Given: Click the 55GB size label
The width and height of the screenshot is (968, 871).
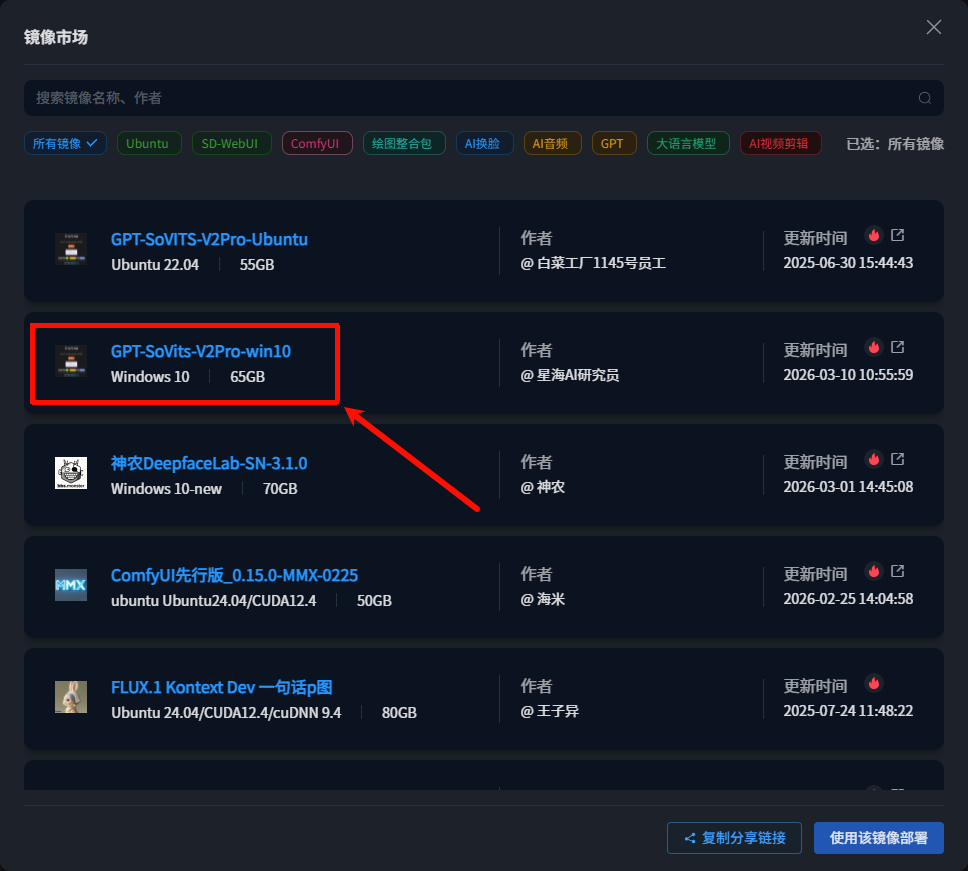Looking at the screenshot, I should [257, 265].
